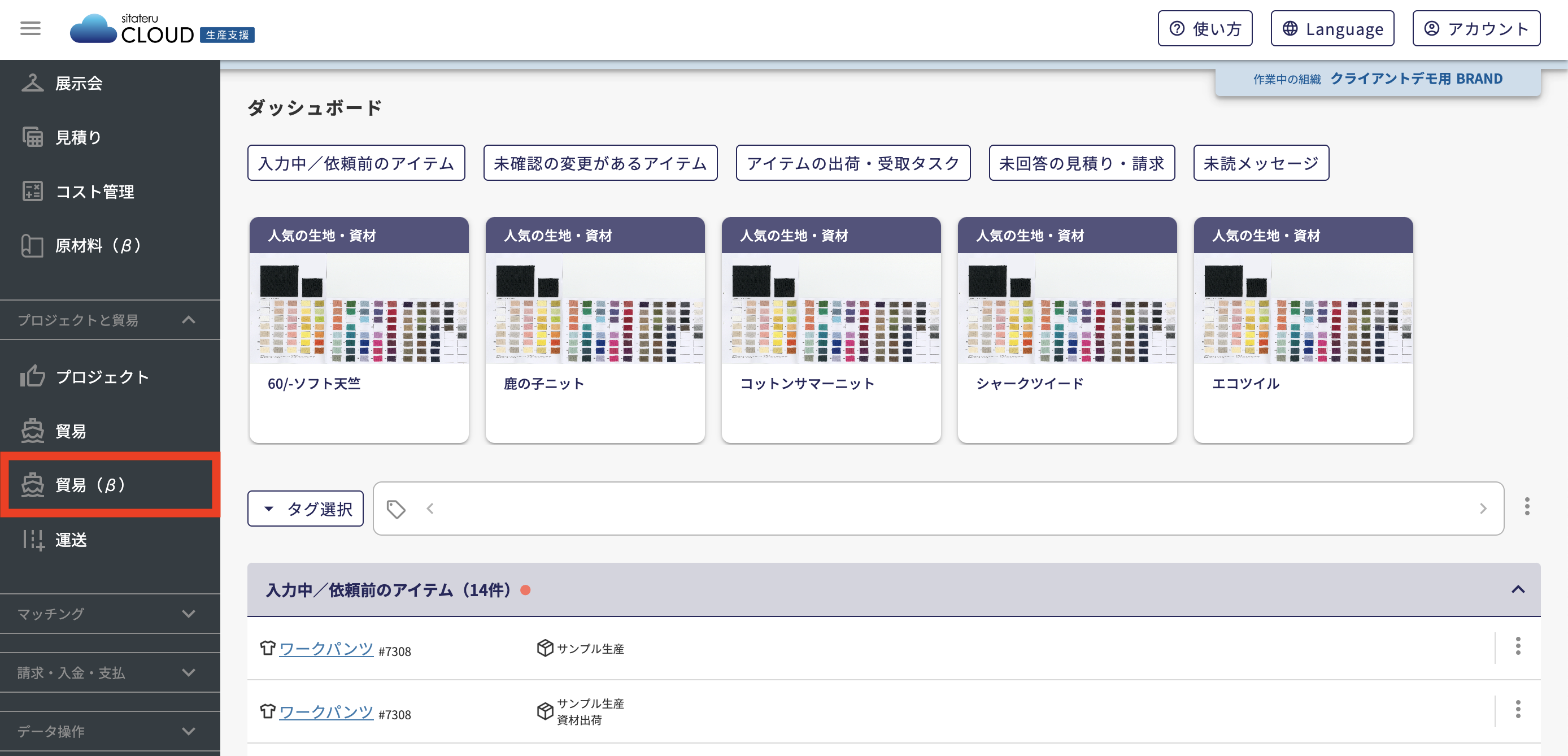Image resolution: width=1568 pixels, height=756 pixels.
Task: Click the tag icon in tag bar
Action: 397,509
